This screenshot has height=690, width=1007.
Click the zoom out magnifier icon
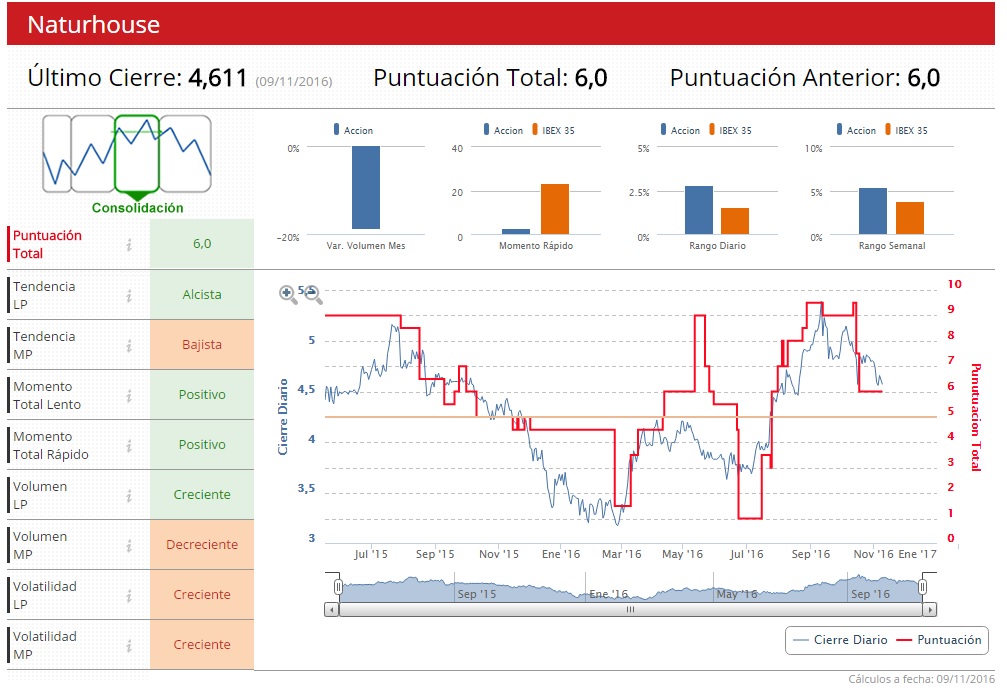click(x=313, y=294)
